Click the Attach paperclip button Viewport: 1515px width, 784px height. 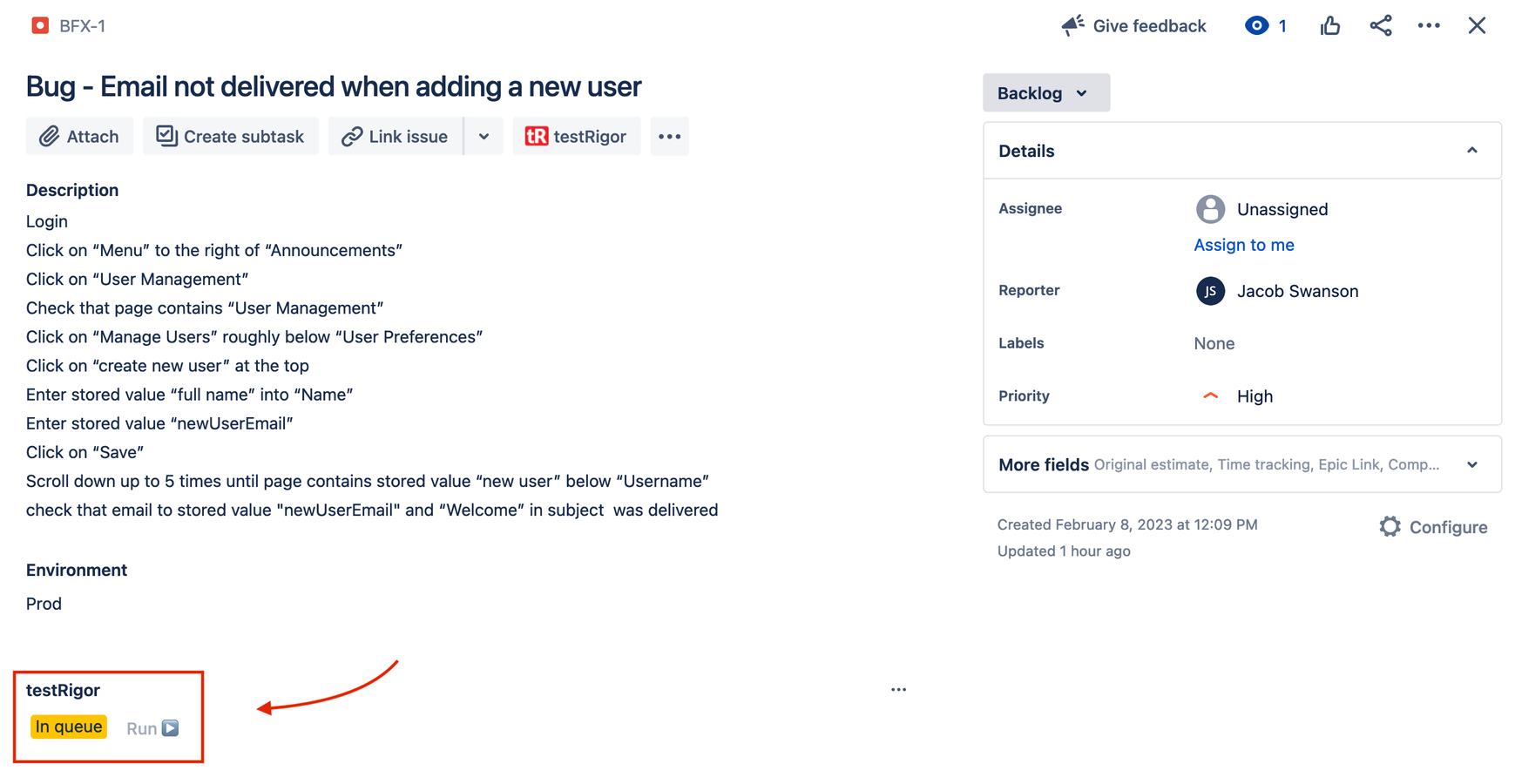pos(79,136)
